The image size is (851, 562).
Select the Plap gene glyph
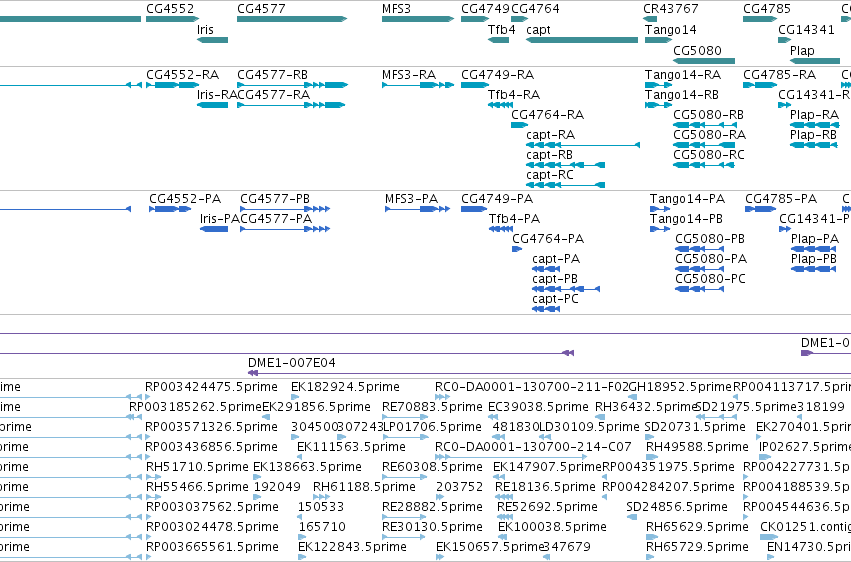[815, 61]
